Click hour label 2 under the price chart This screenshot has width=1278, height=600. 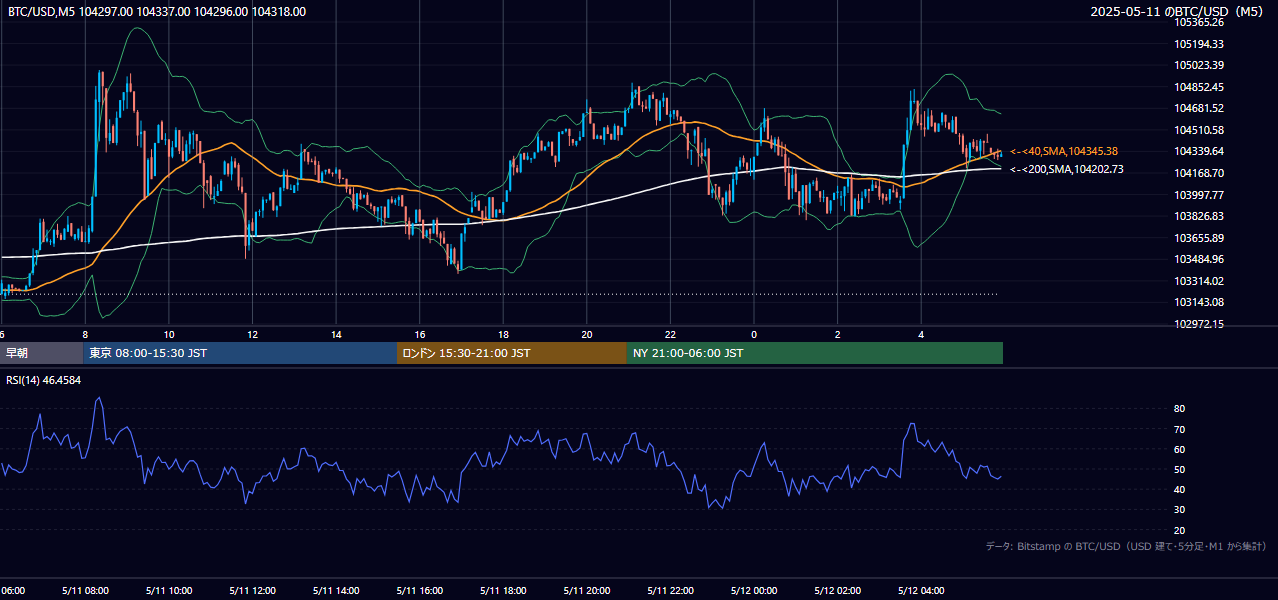[x=838, y=334]
